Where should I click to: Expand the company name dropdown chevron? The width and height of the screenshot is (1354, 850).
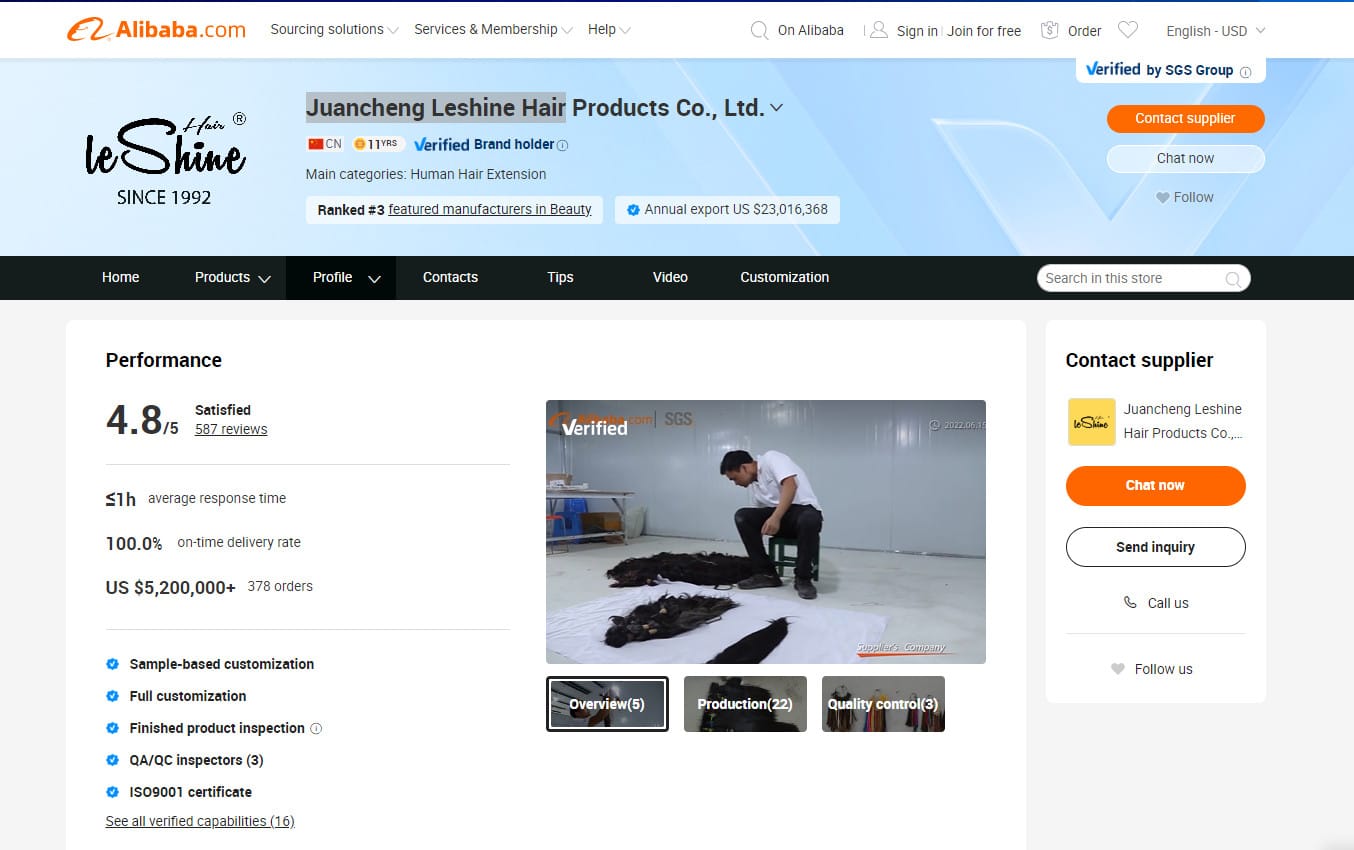tap(777, 108)
